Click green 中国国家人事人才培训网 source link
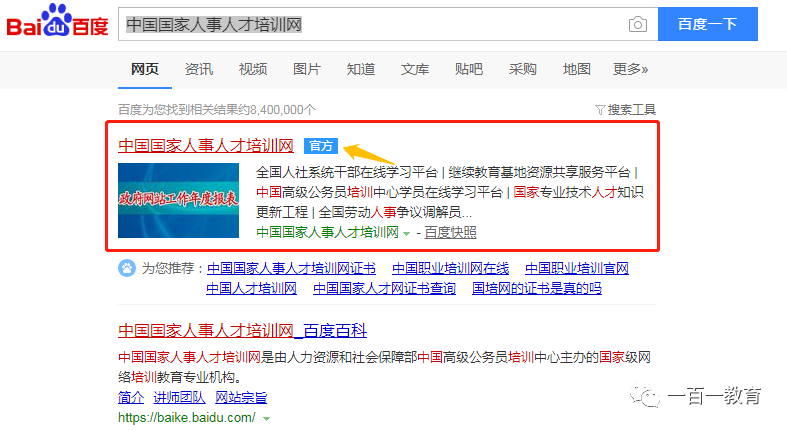The image size is (787, 430). click(x=327, y=232)
